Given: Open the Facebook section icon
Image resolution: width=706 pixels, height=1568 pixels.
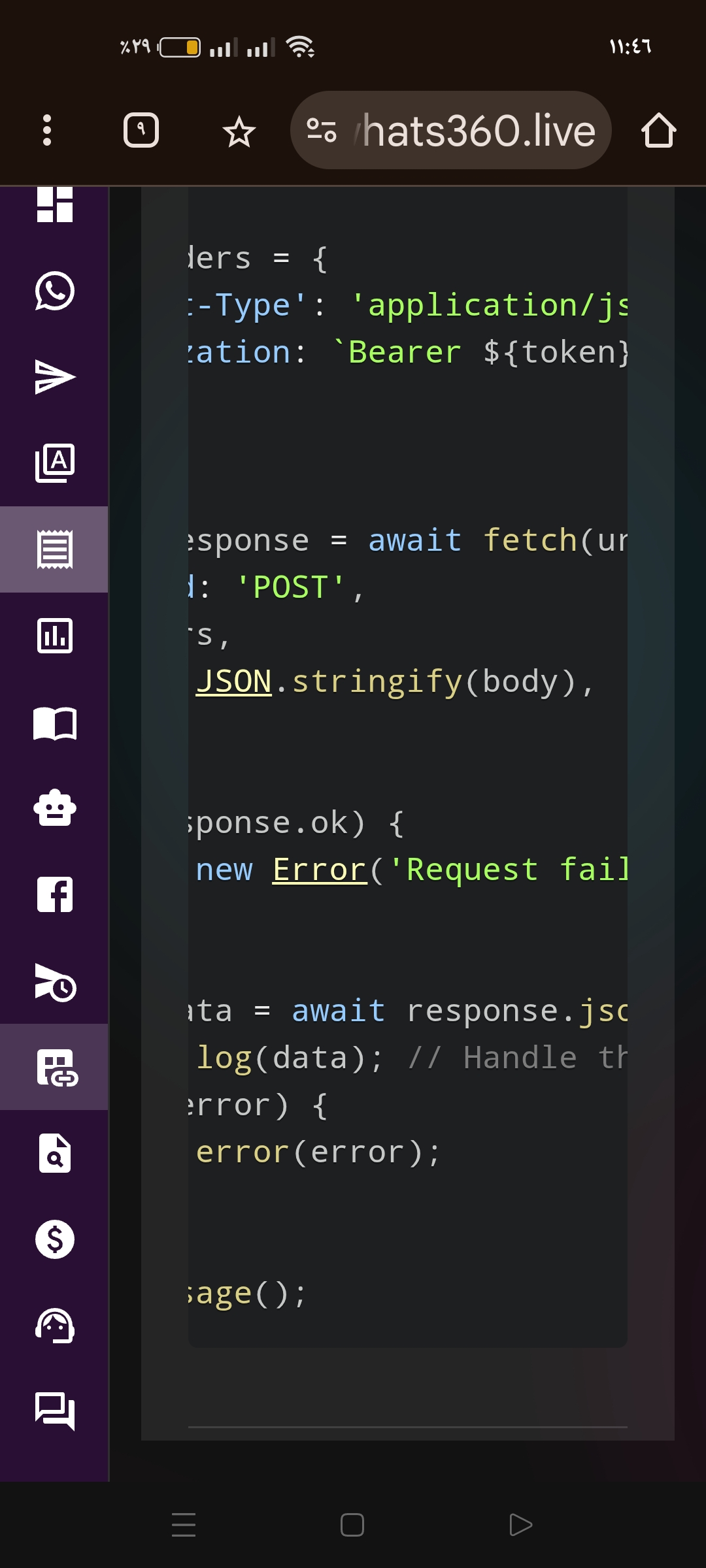Looking at the screenshot, I should pyautogui.click(x=55, y=894).
